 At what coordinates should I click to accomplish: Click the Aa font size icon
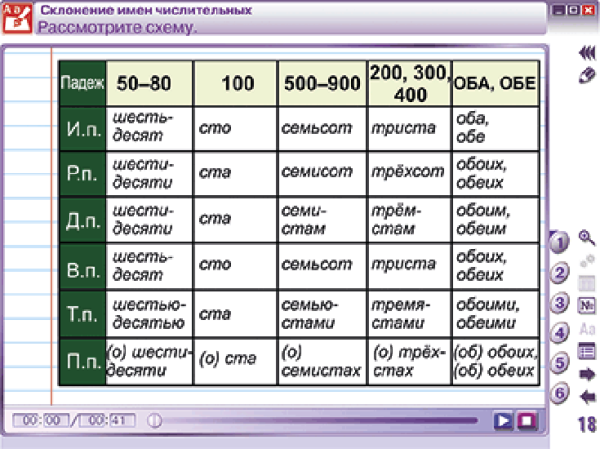(x=587, y=329)
